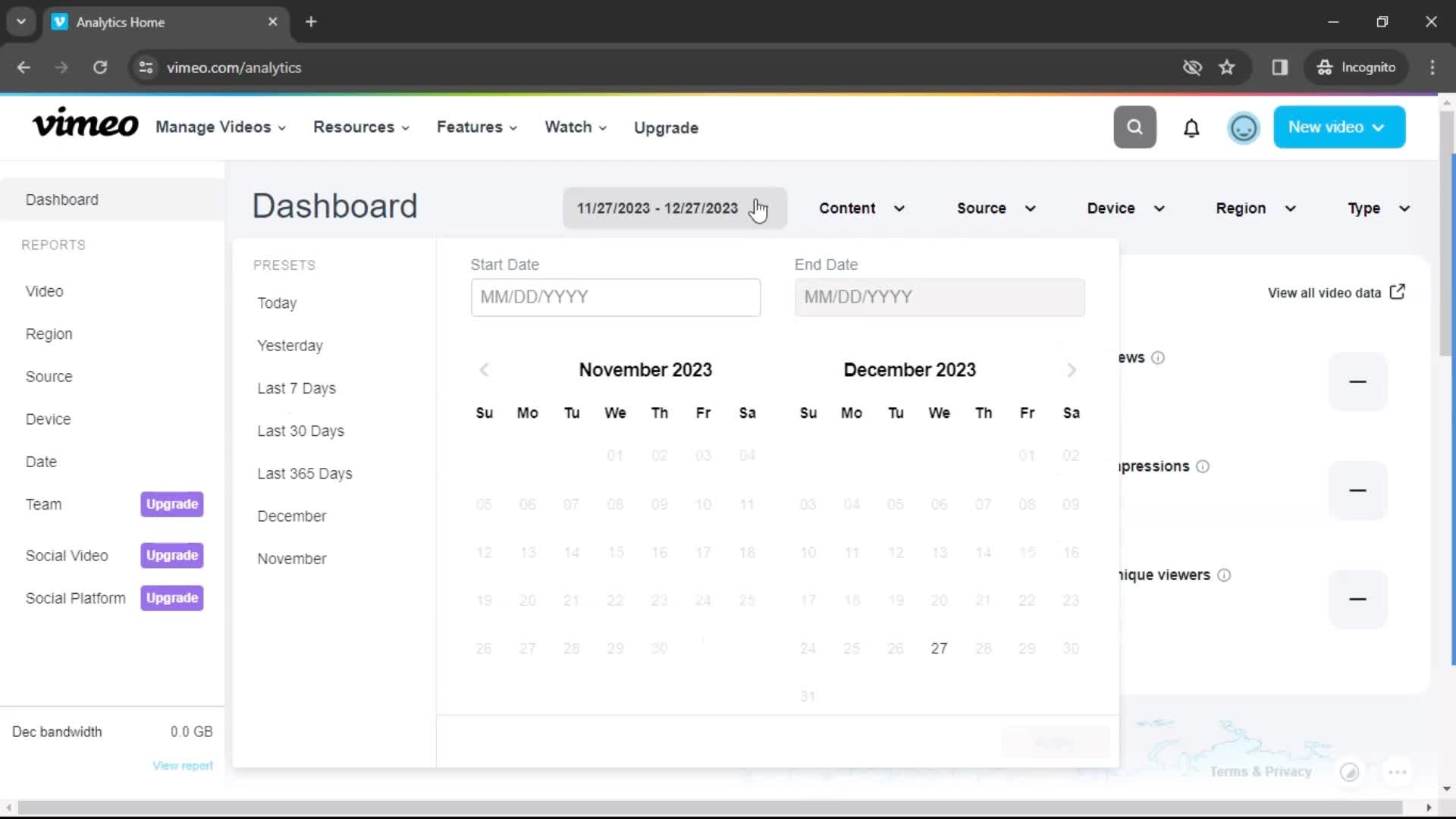Screen dimensions: 1456x819
Task: Open the Type filter dropdown
Action: click(x=1379, y=209)
